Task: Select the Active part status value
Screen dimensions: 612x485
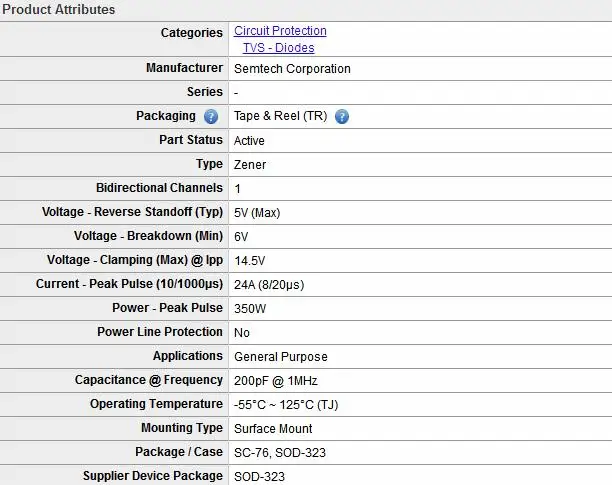Action: pyautogui.click(x=249, y=141)
